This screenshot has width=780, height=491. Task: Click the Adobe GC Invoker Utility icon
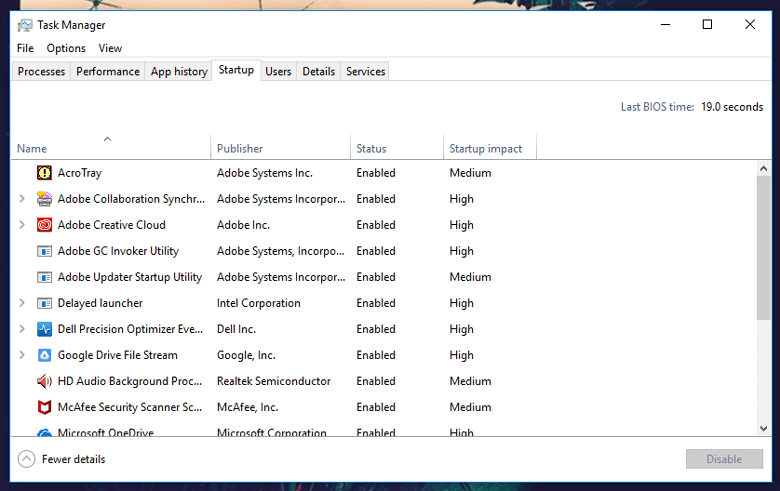tap(44, 251)
